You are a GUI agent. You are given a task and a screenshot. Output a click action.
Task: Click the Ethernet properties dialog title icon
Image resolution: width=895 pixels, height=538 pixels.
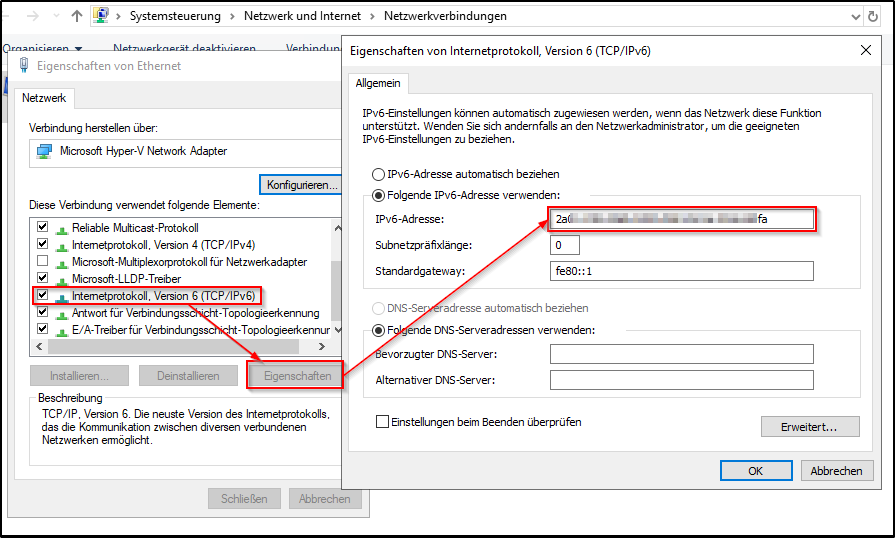coord(24,66)
